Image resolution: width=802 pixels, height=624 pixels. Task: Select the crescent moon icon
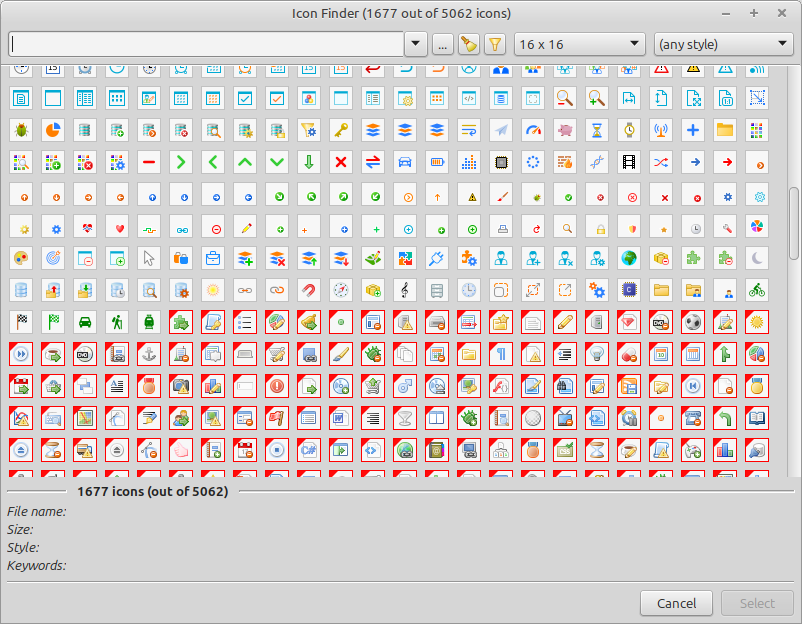(757, 258)
